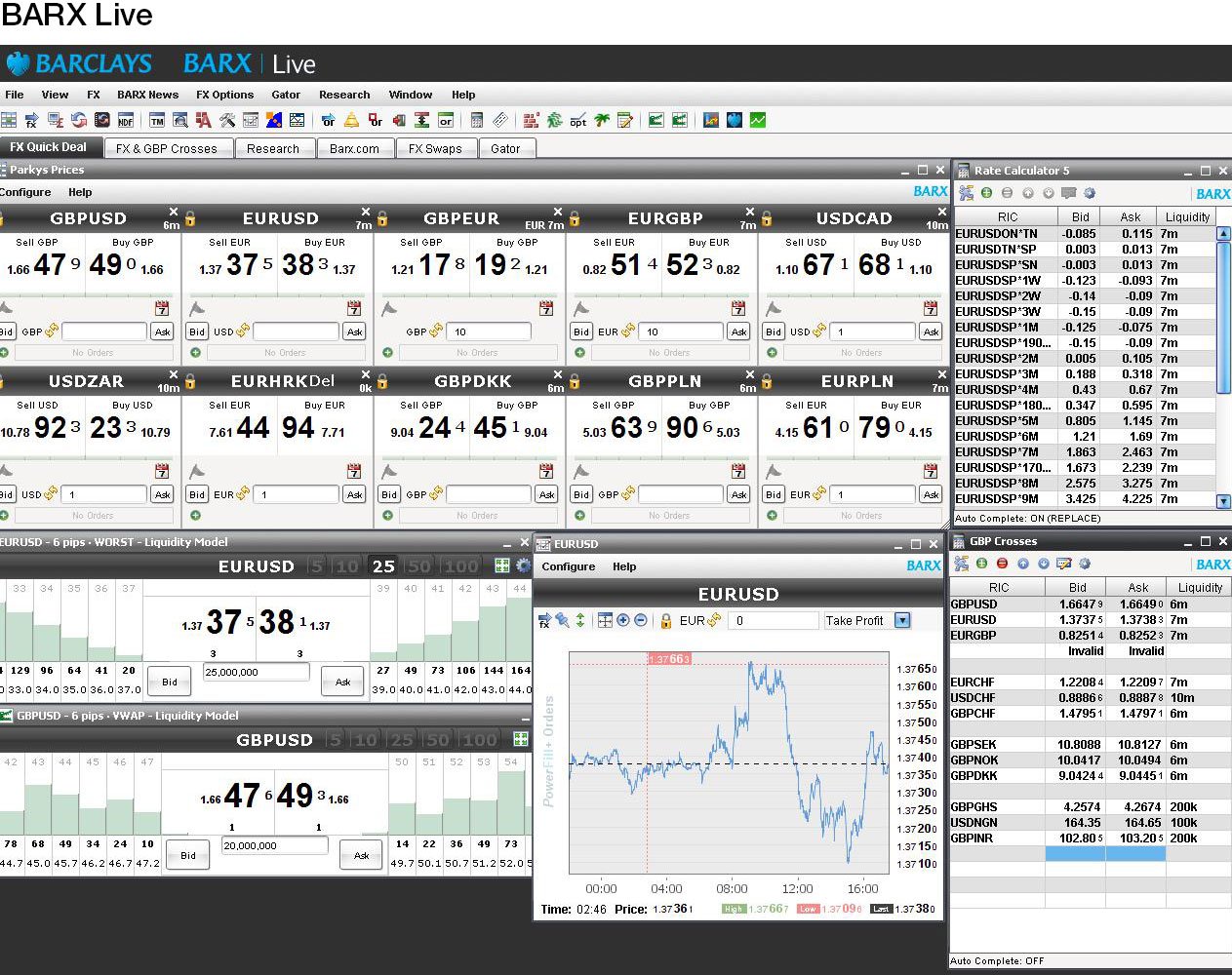Click move-down arrow icon in GBP Crosses

point(1044,564)
